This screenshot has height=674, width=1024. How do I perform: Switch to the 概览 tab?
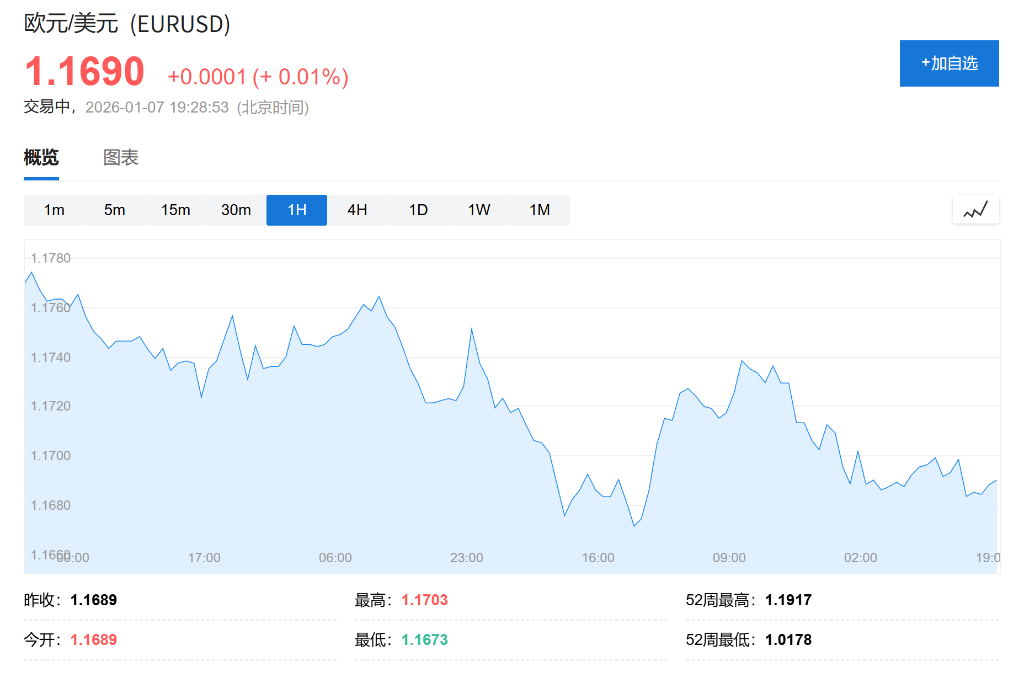pos(41,157)
